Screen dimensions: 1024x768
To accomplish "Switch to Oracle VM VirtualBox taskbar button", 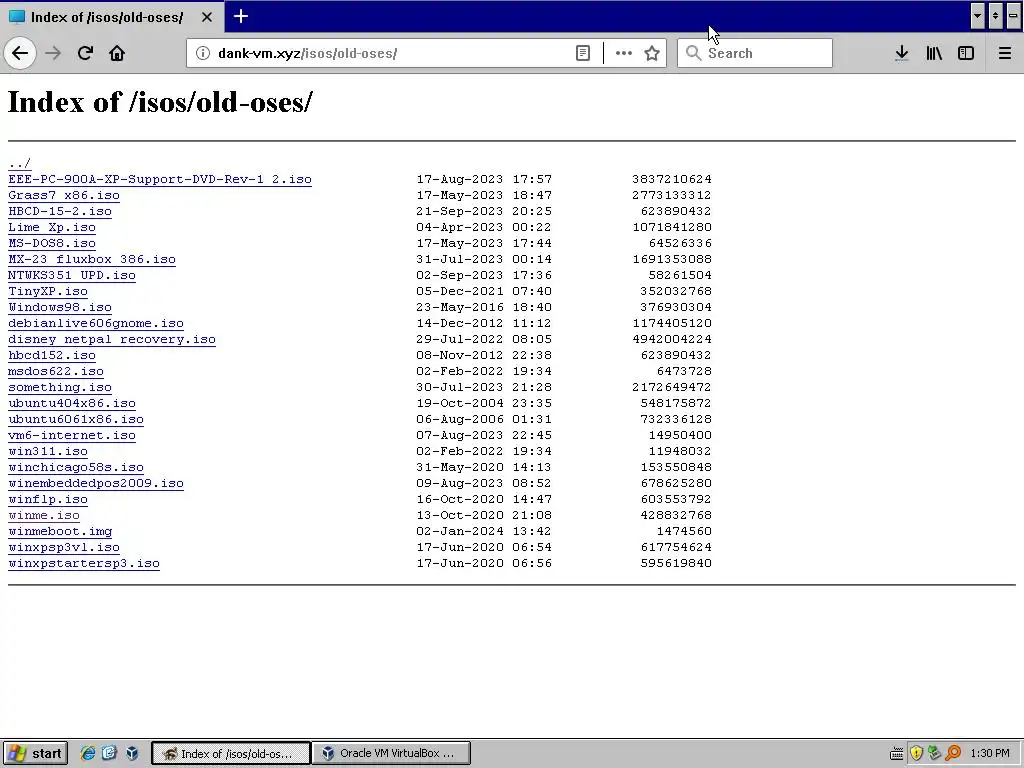I will pos(391,753).
